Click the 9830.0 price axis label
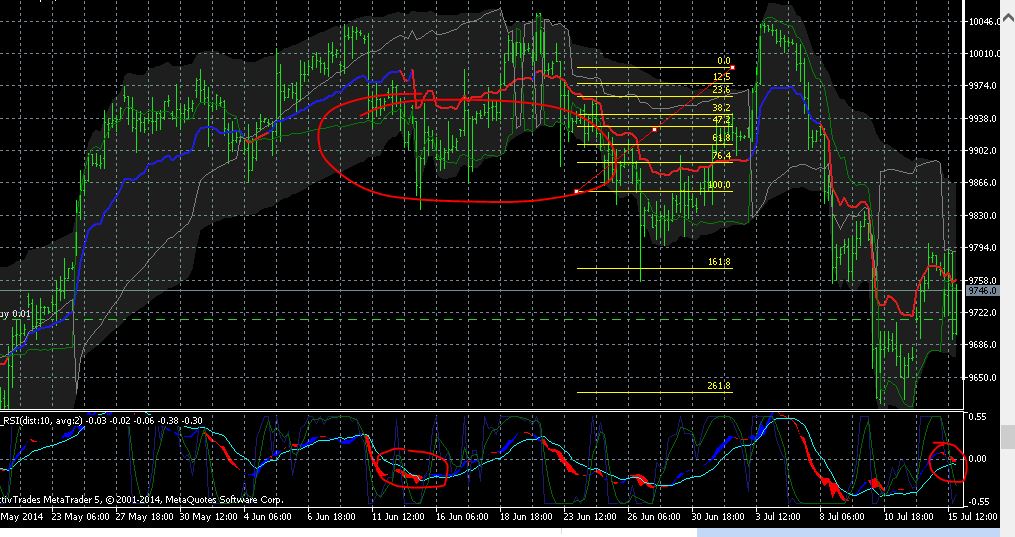1015x537 pixels. (983, 215)
